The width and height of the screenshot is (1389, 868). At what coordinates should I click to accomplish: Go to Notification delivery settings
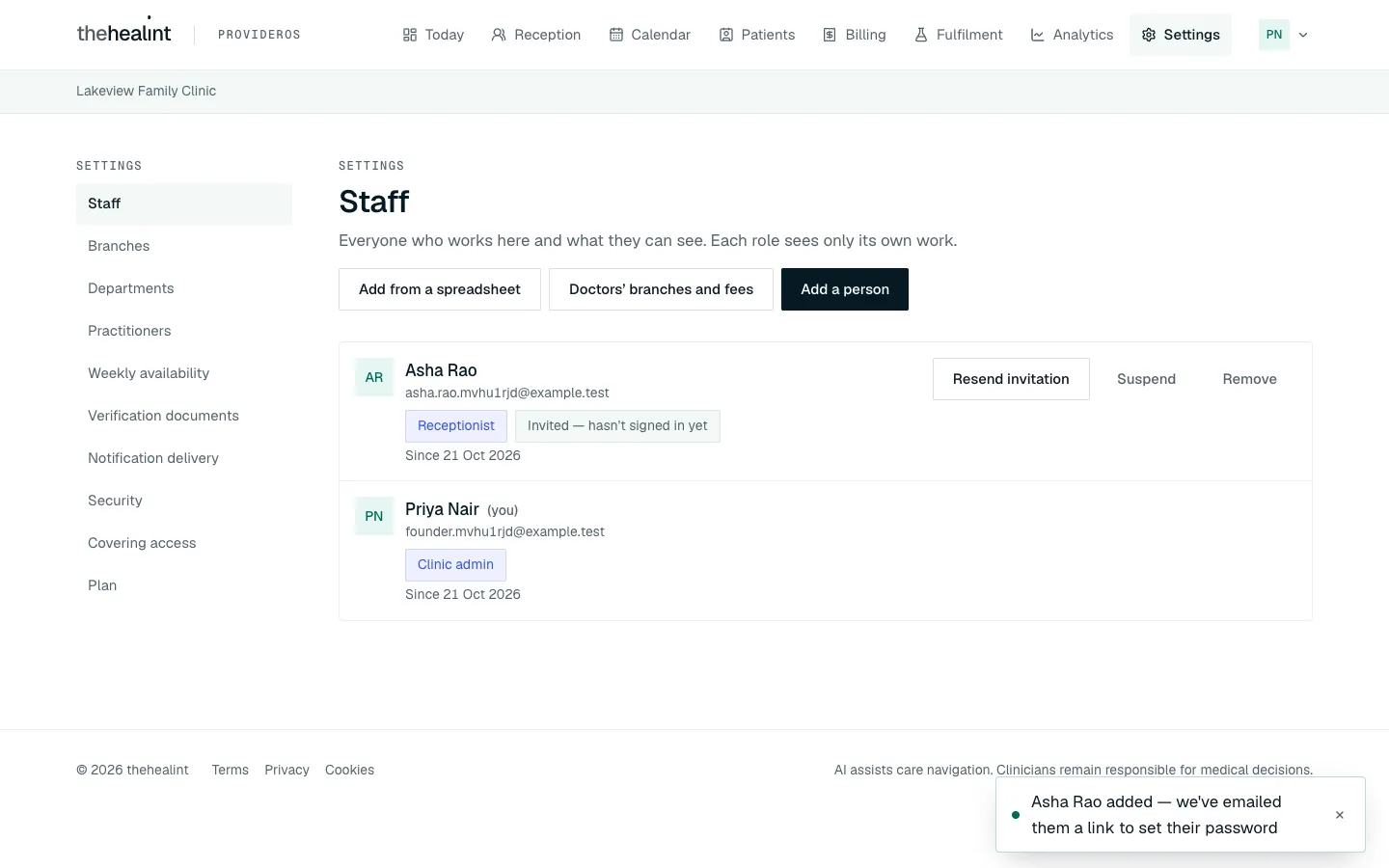pos(184,458)
